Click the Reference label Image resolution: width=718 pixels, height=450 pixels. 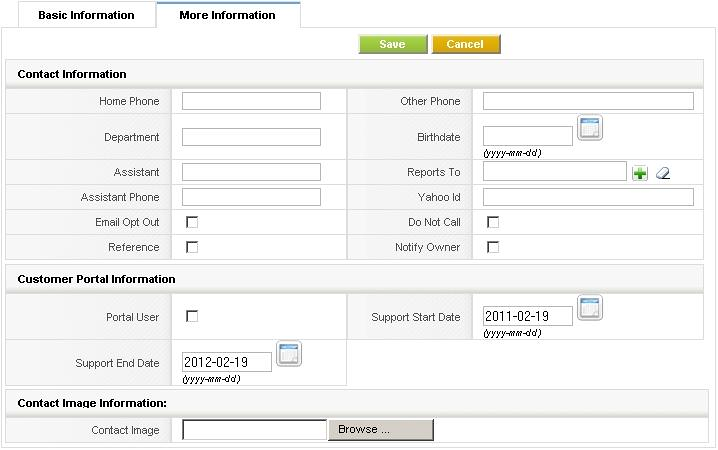(x=134, y=247)
